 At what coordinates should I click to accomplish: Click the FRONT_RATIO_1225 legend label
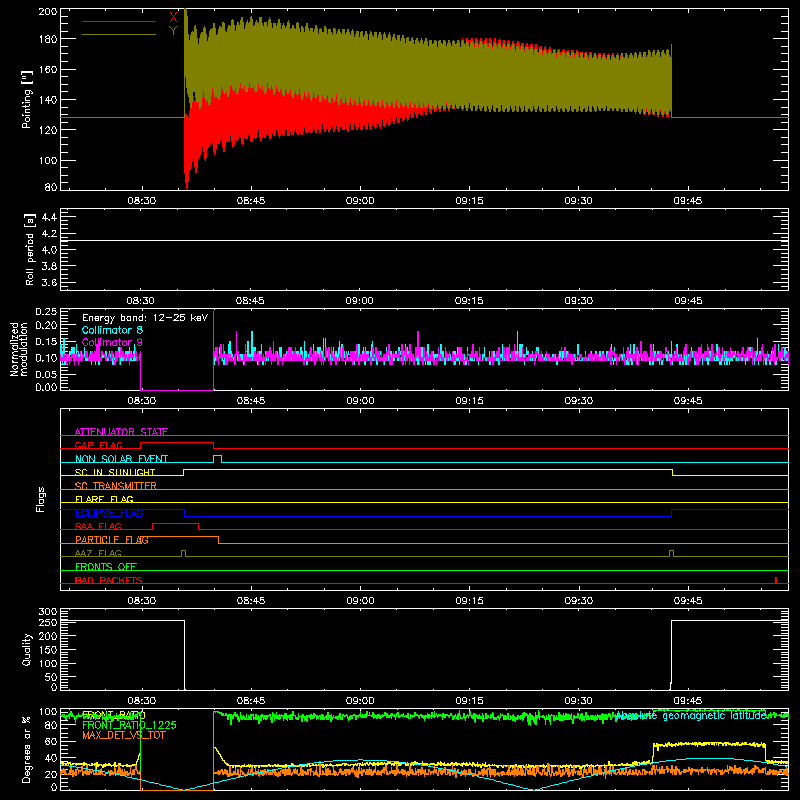(130, 725)
